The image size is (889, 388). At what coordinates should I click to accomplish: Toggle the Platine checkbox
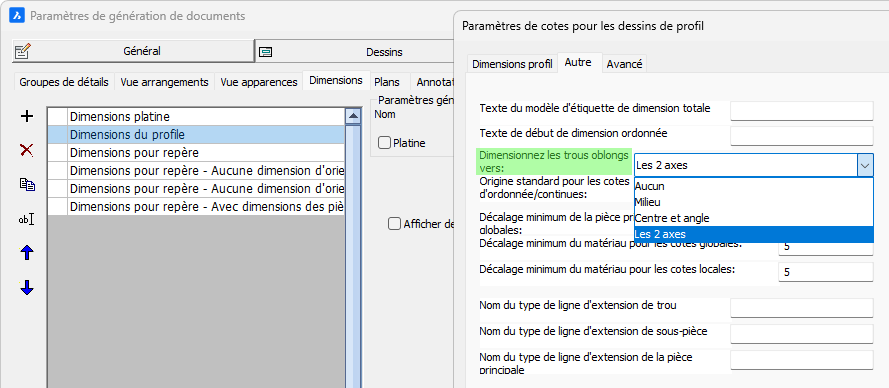coord(384,143)
